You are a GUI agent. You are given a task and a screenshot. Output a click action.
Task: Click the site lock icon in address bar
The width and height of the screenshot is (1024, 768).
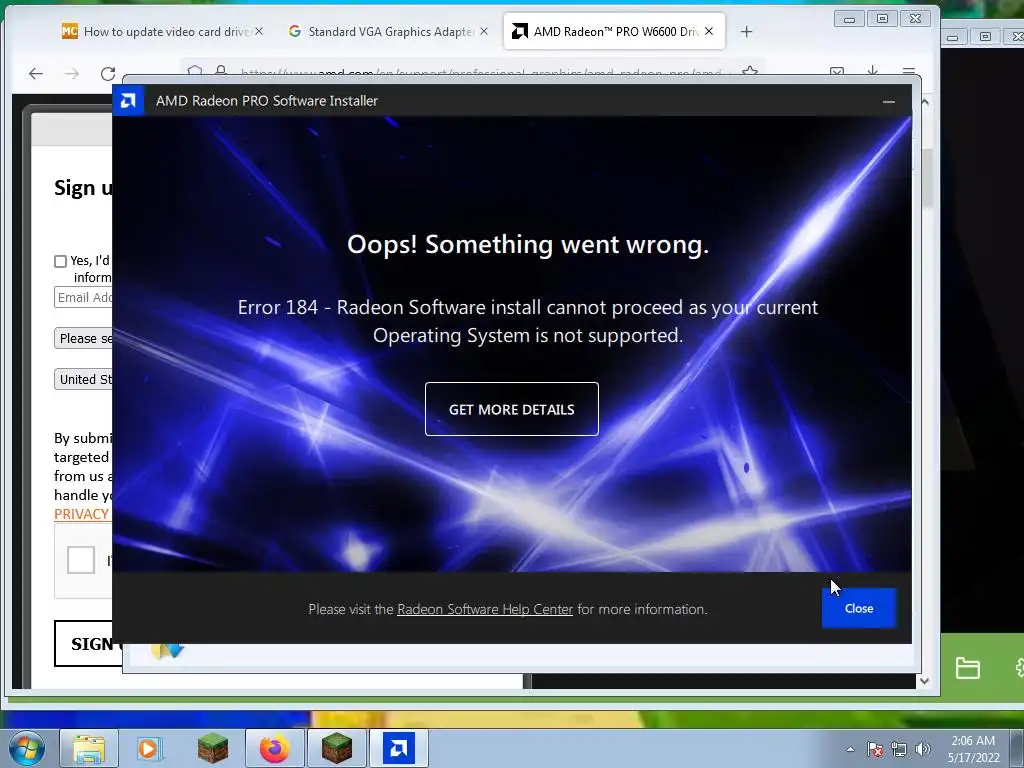tap(221, 71)
